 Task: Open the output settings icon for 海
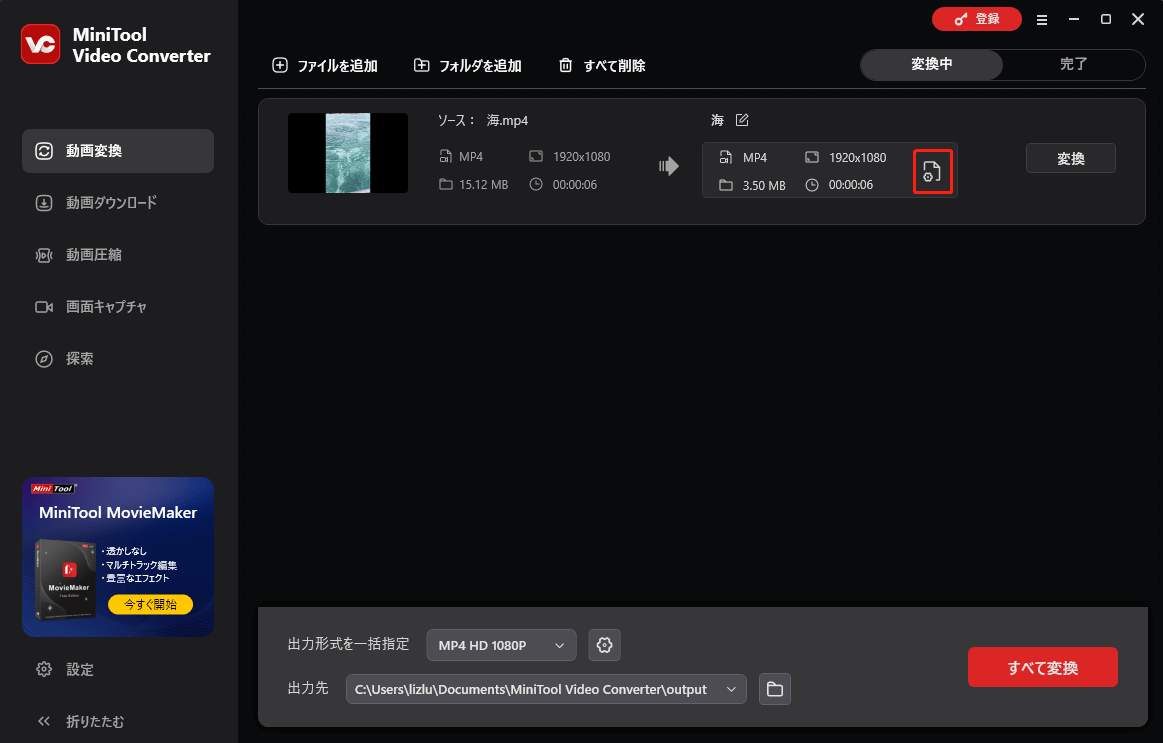(932, 171)
